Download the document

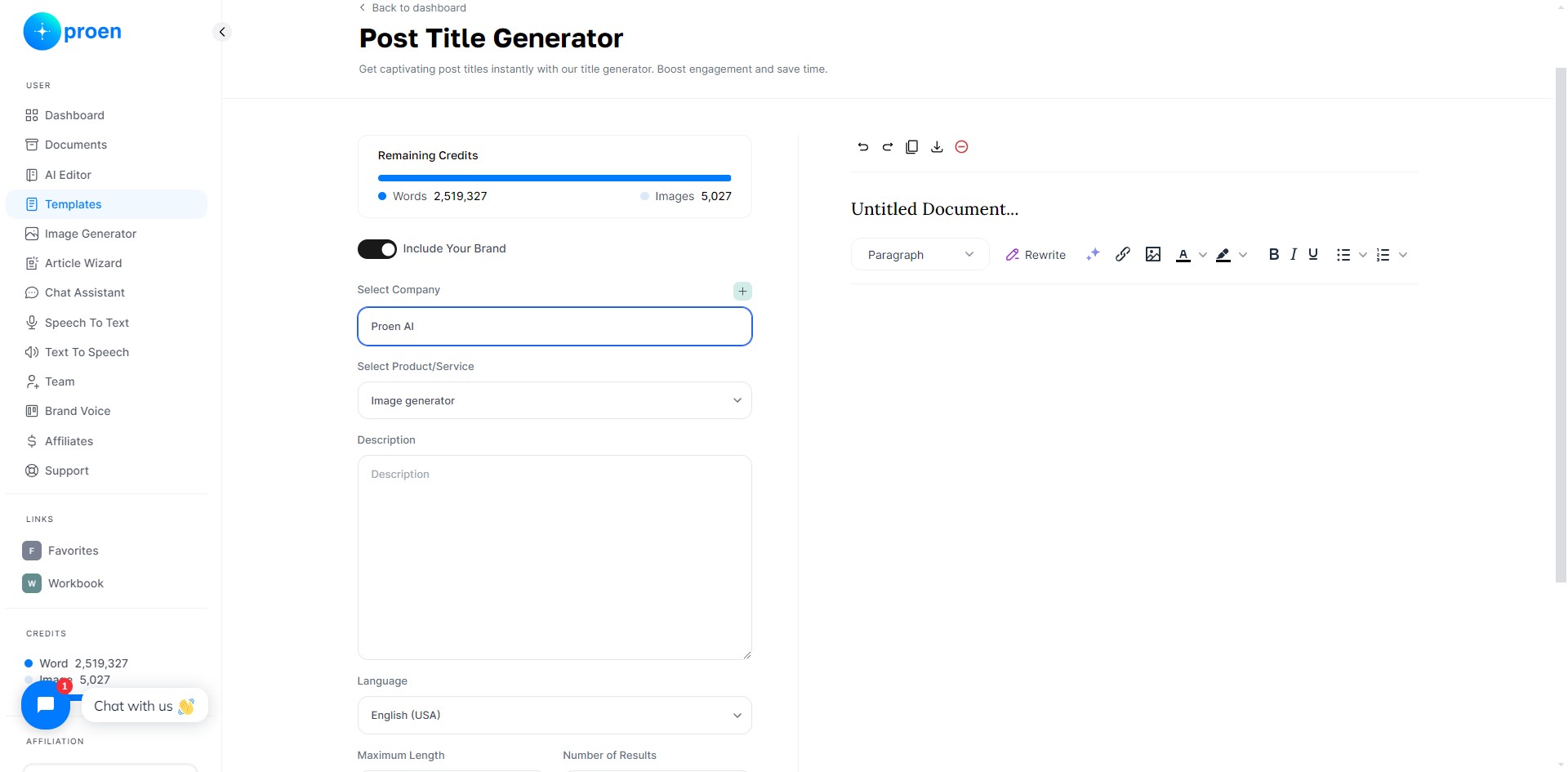[x=937, y=147]
